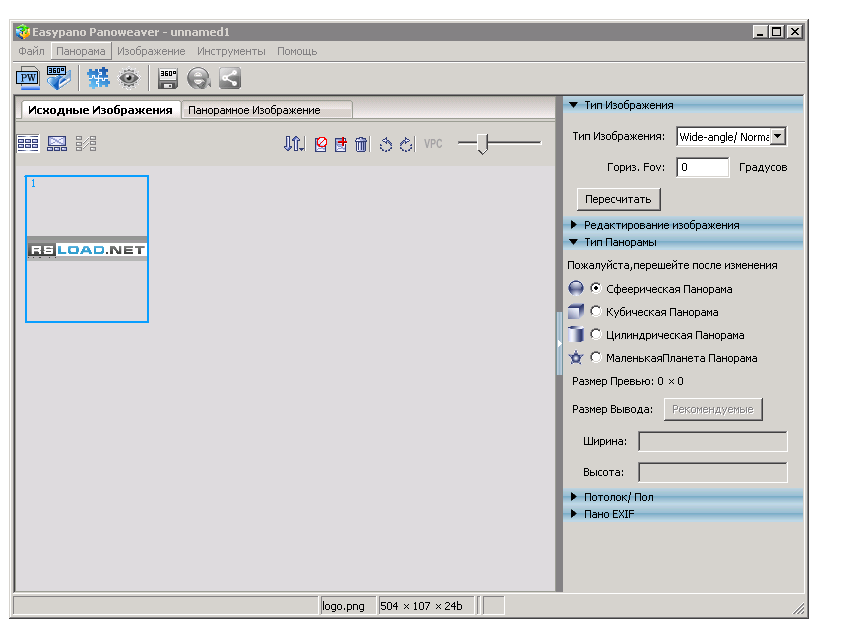This screenshot has height=641, width=842.
Task: Click the trash delete image icon
Action: click(x=361, y=144)
